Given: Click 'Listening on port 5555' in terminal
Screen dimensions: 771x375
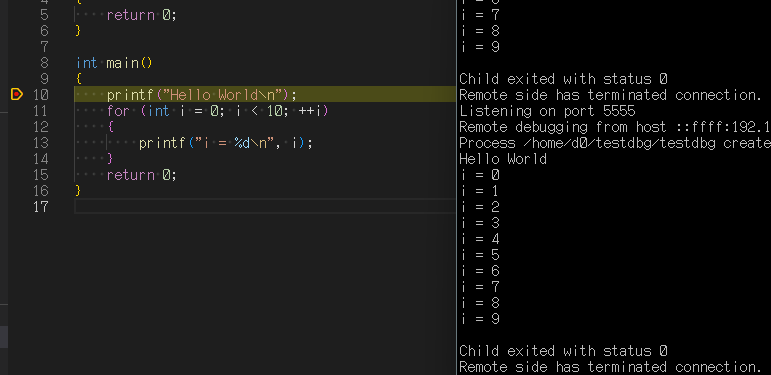Looking at the screenshot, I should pyautogui.click(x=547, y=111).
